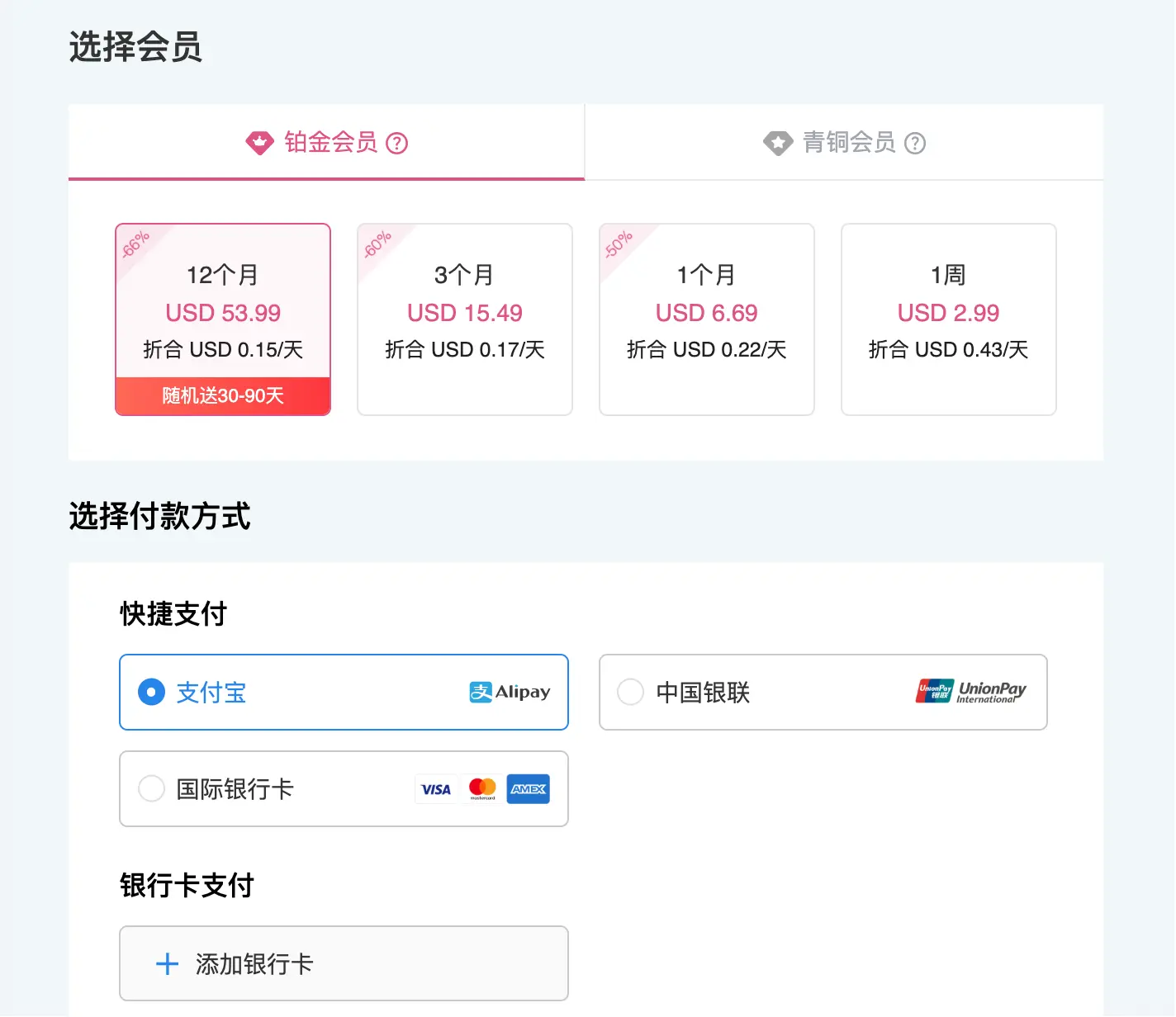The width and height of the screenshot is (1176, 1017).
Task: Switch to the 青铜会员 tab
Action: [843, 142]
